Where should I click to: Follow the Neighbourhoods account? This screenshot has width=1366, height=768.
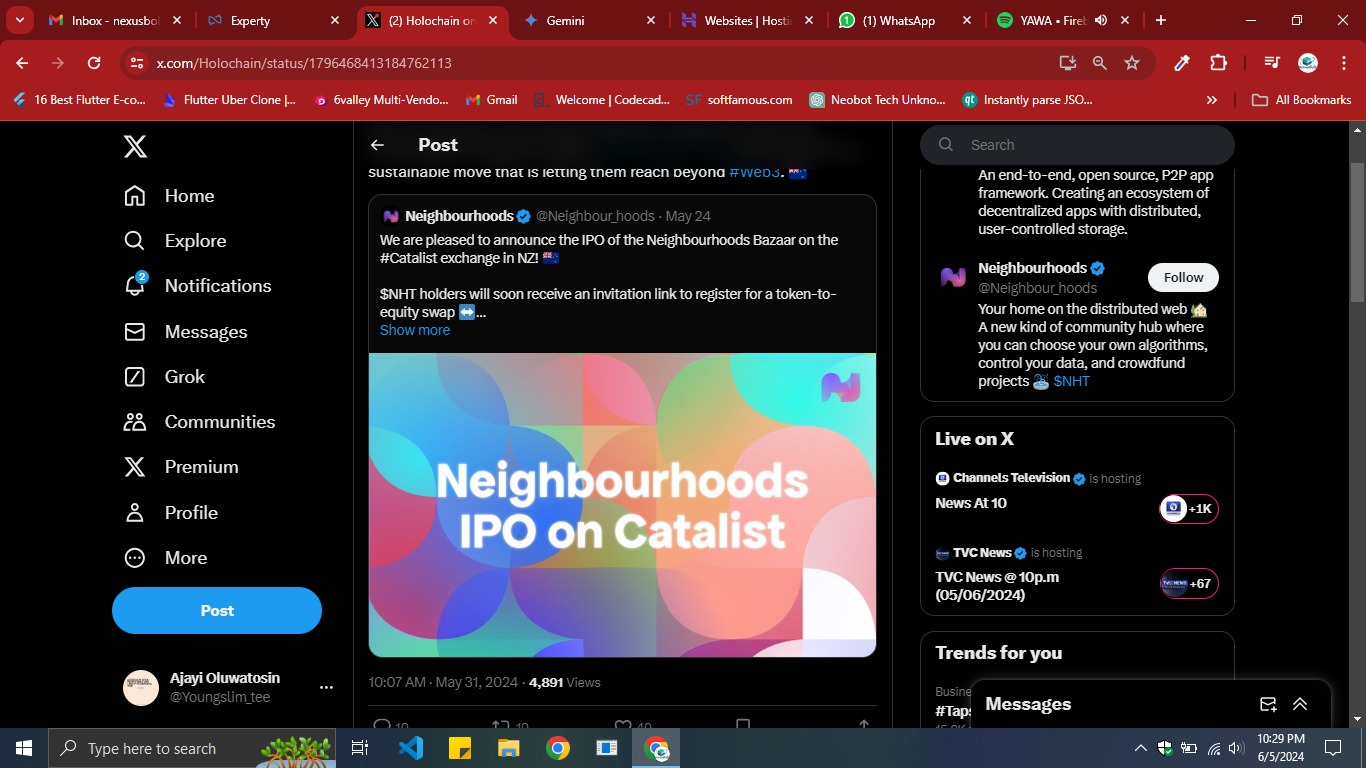[1183, 277]
